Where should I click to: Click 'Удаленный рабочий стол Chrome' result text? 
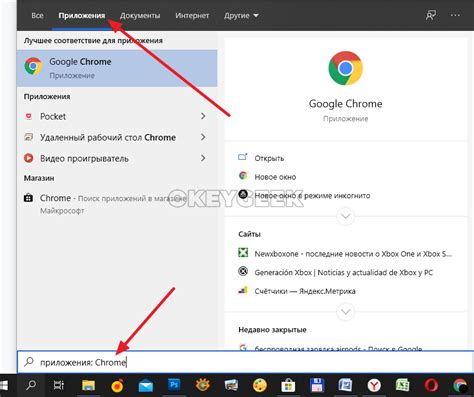tap(108, 137)
